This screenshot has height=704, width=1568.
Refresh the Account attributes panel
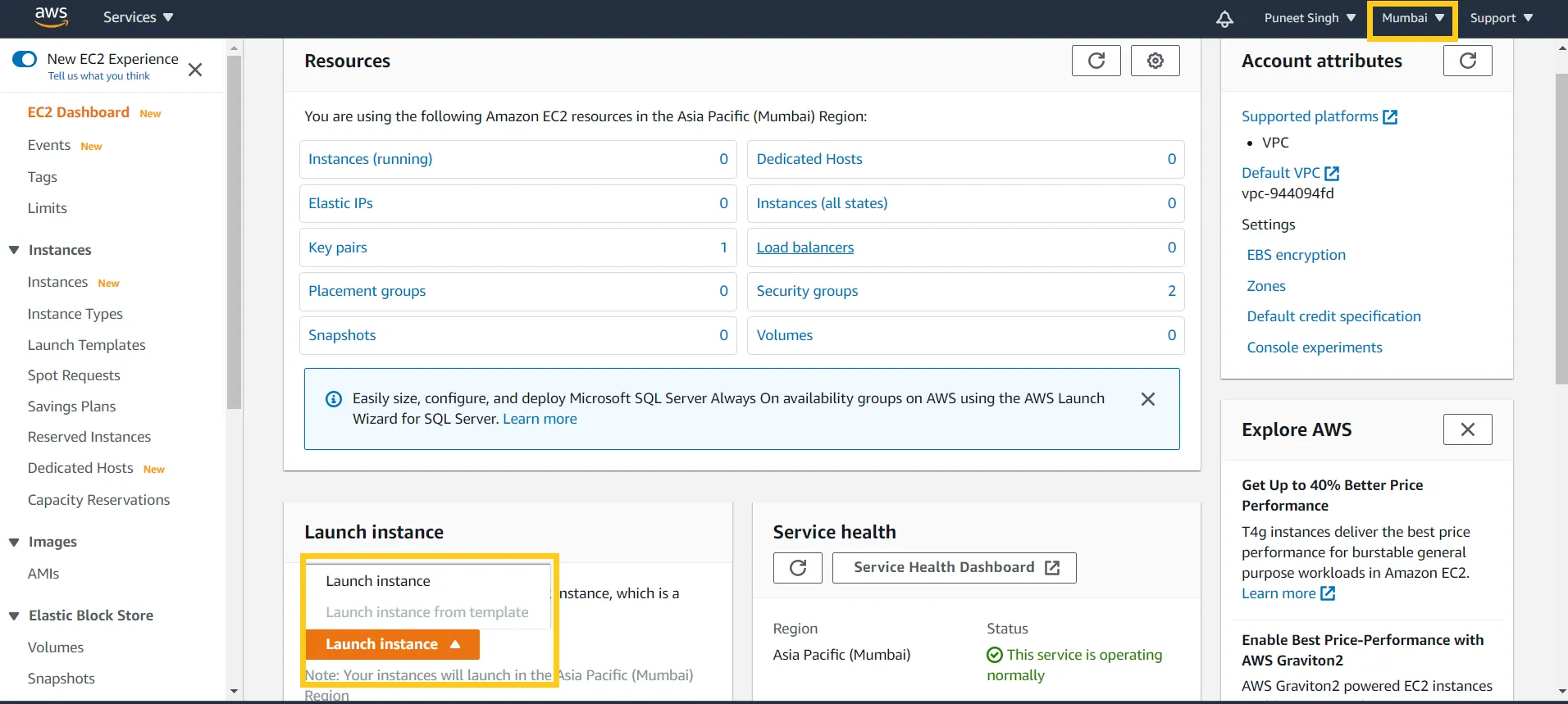click(x=1467, y=61)
